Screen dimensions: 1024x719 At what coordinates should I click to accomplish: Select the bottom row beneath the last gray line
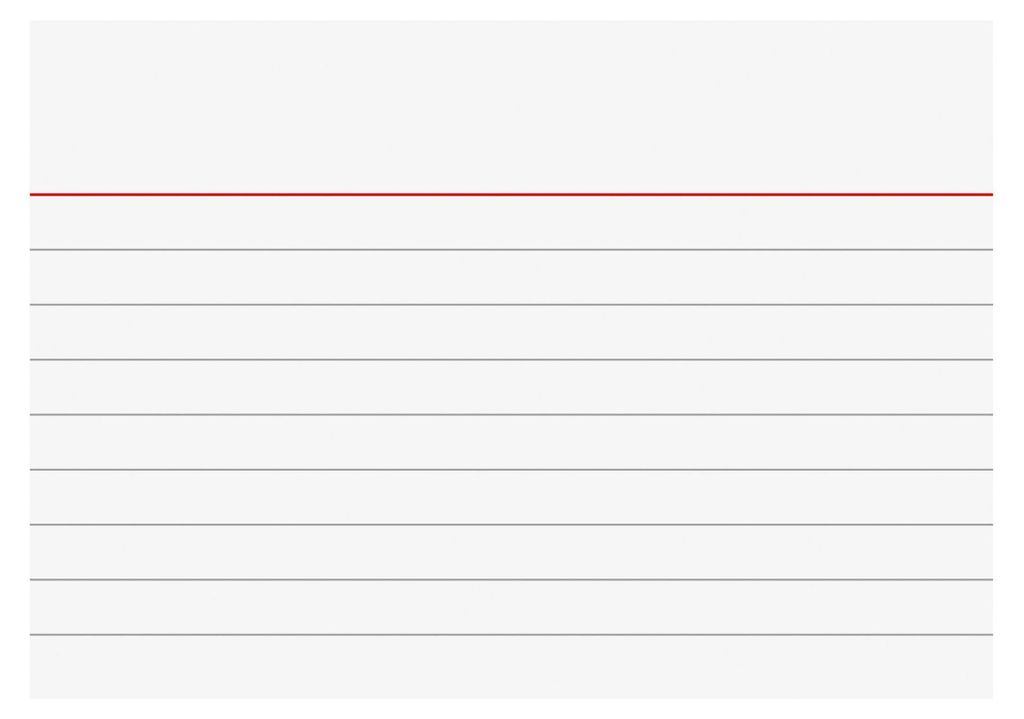coord(511,667)
